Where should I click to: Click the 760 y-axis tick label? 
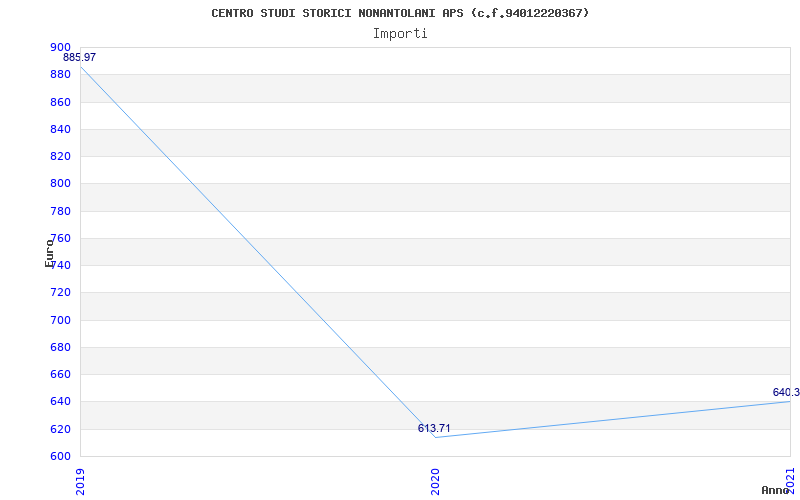click(60, 238)
